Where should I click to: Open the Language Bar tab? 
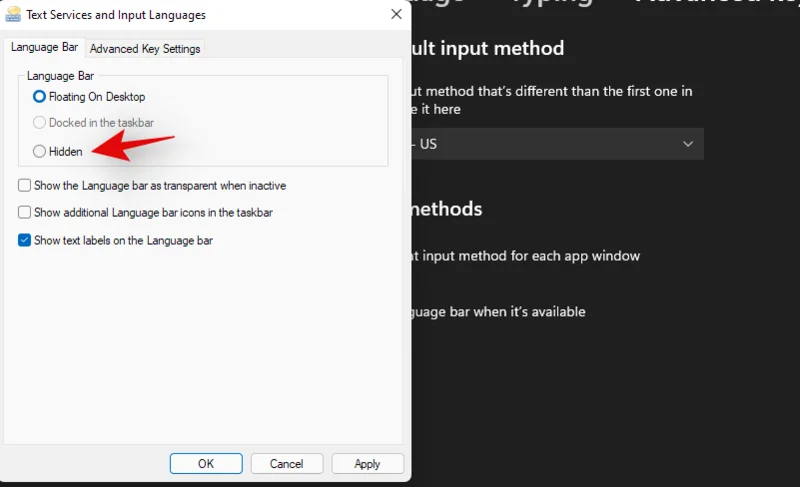point(44,47)
